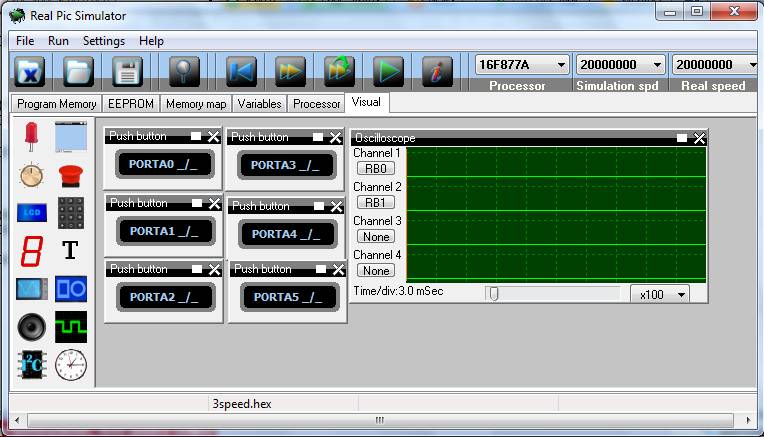Click the fast-forward step toolbar icon
Viewport: 764px width, 437px height.
[x=290, y=72]
